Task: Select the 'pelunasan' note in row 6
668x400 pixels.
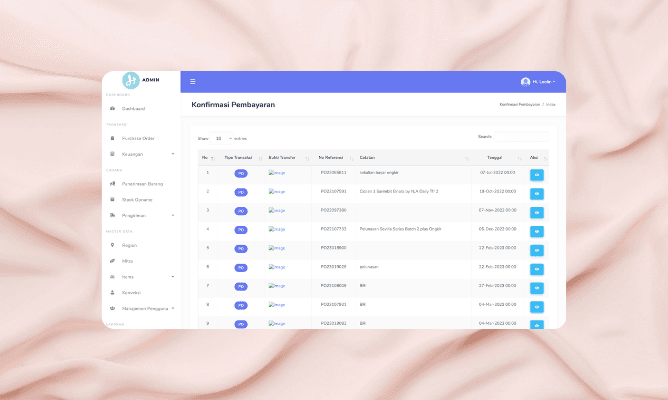Action: pyautogui.click(x=369, y=267)
